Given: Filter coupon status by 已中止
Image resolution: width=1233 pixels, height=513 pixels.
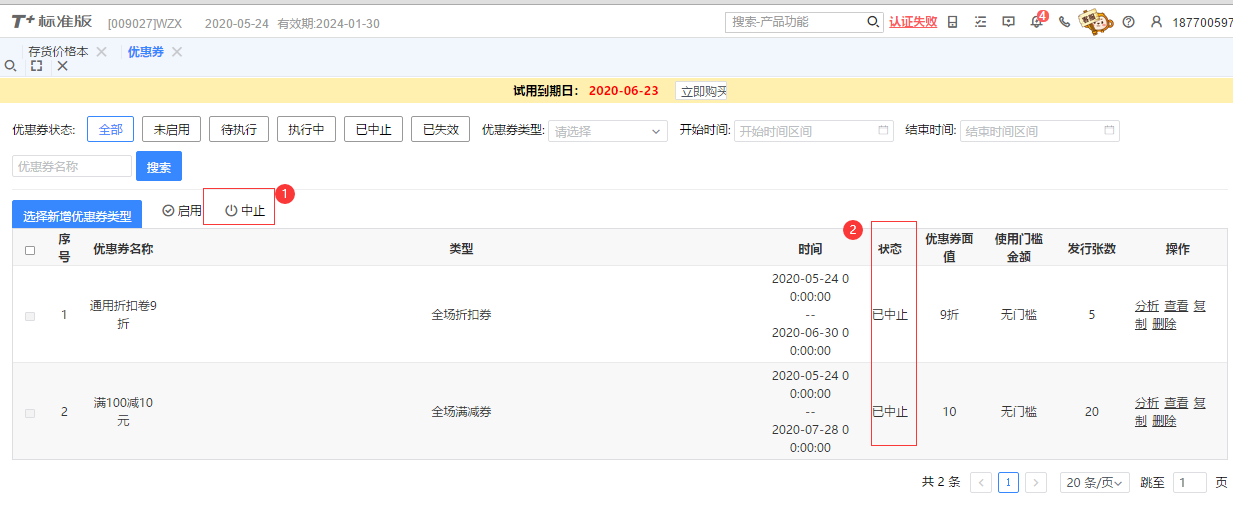Looking at the screenshot, I should (373, 129).
